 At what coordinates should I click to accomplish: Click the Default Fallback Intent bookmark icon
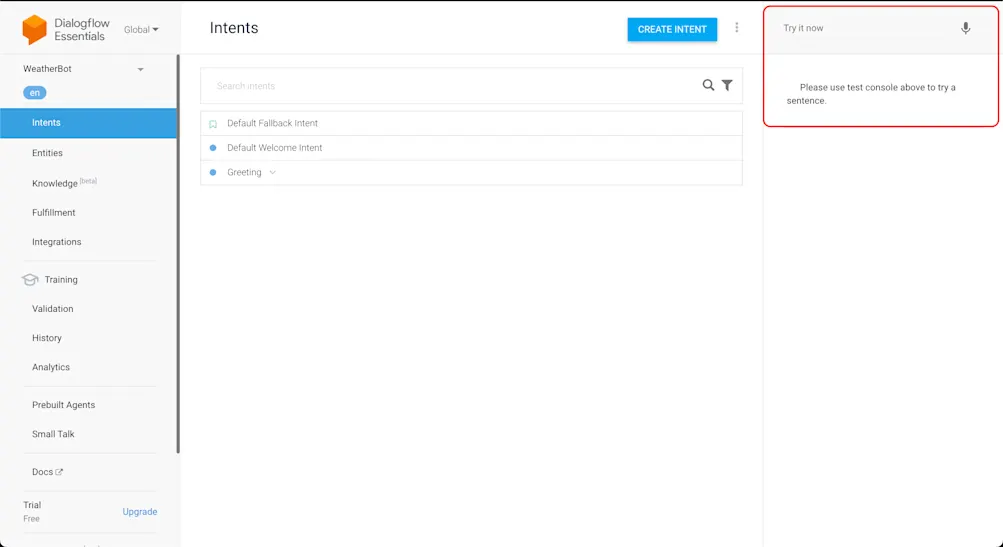click(x=213, y=124)
